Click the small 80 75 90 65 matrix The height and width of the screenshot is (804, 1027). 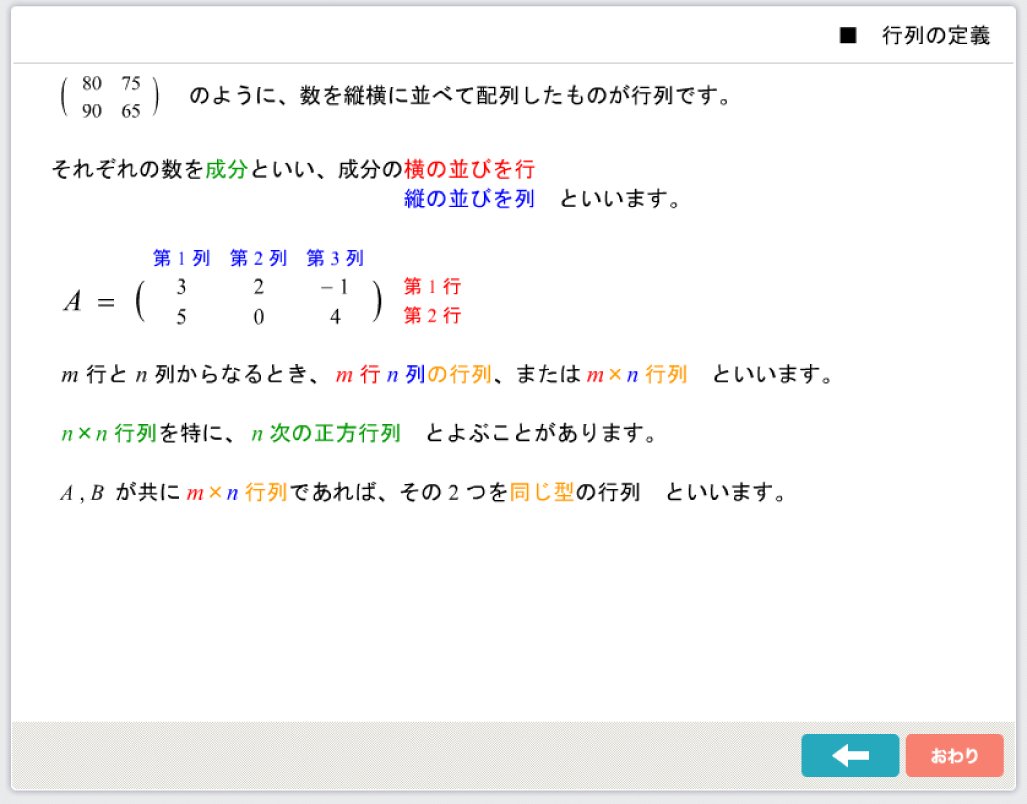(x=110, y=97)
